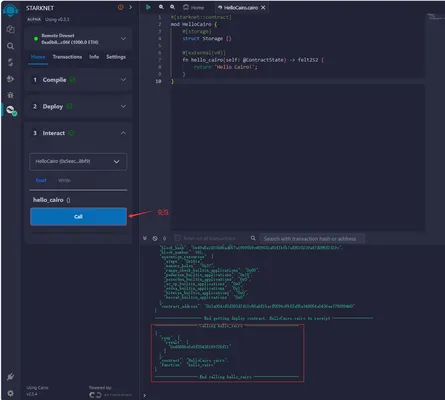Open the Remix home logo icon
The width and height of the screenshot is (445, 400).
tap(10, 10)
